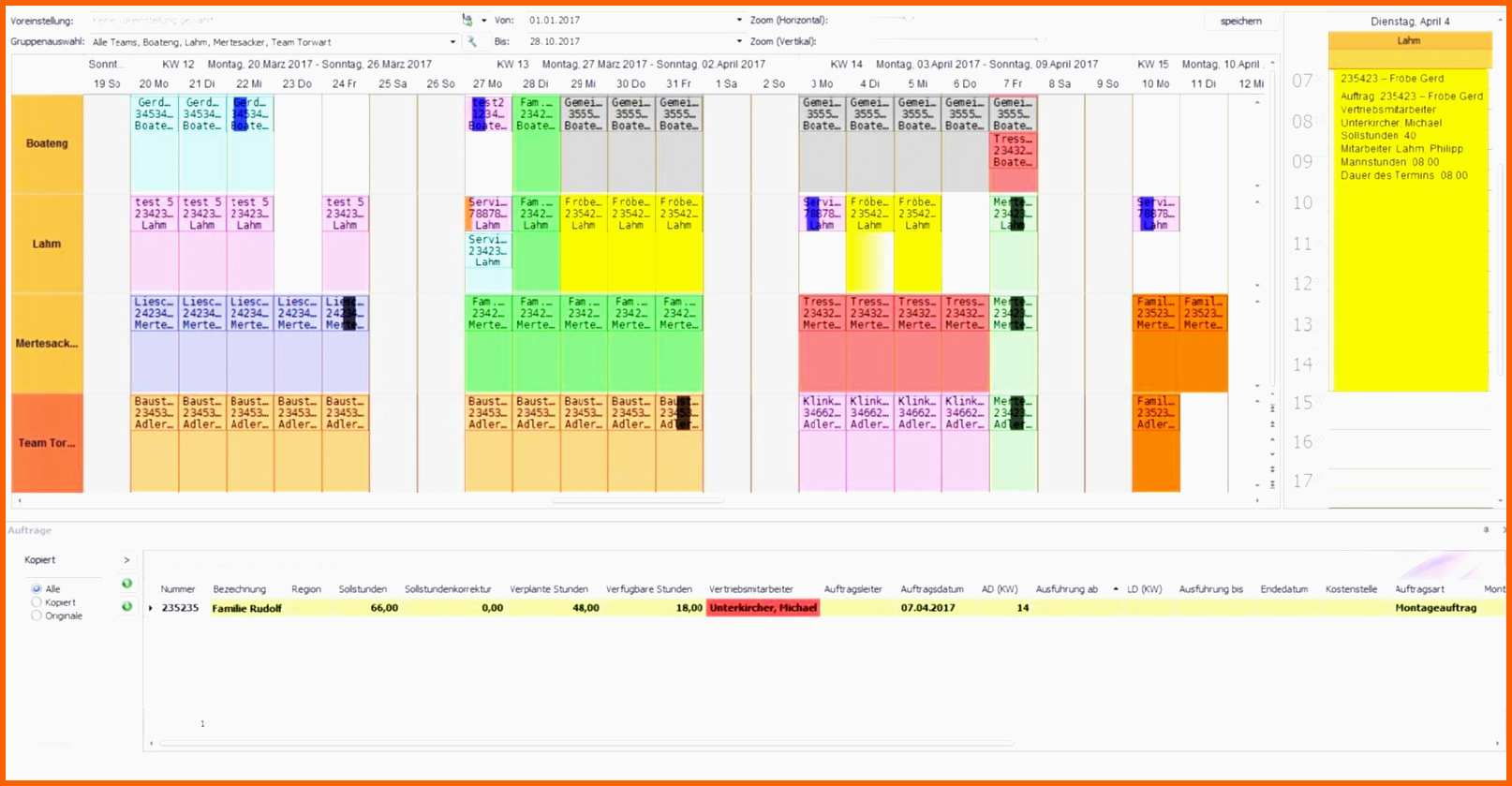
Task: Click the 'Nummer' column header
Action: (x=177, y=589)
